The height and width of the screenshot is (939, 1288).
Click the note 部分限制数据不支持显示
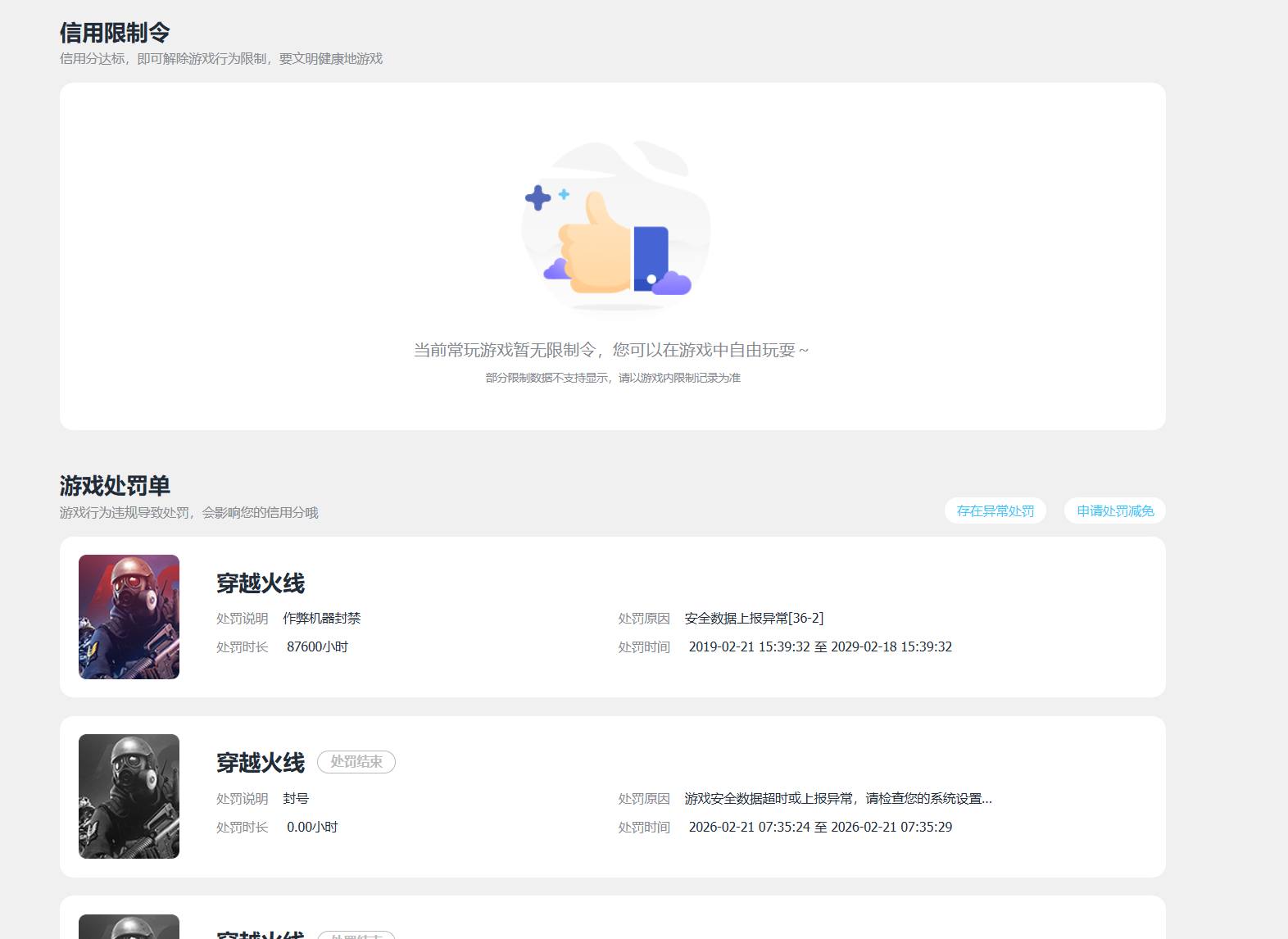[613, 378]
